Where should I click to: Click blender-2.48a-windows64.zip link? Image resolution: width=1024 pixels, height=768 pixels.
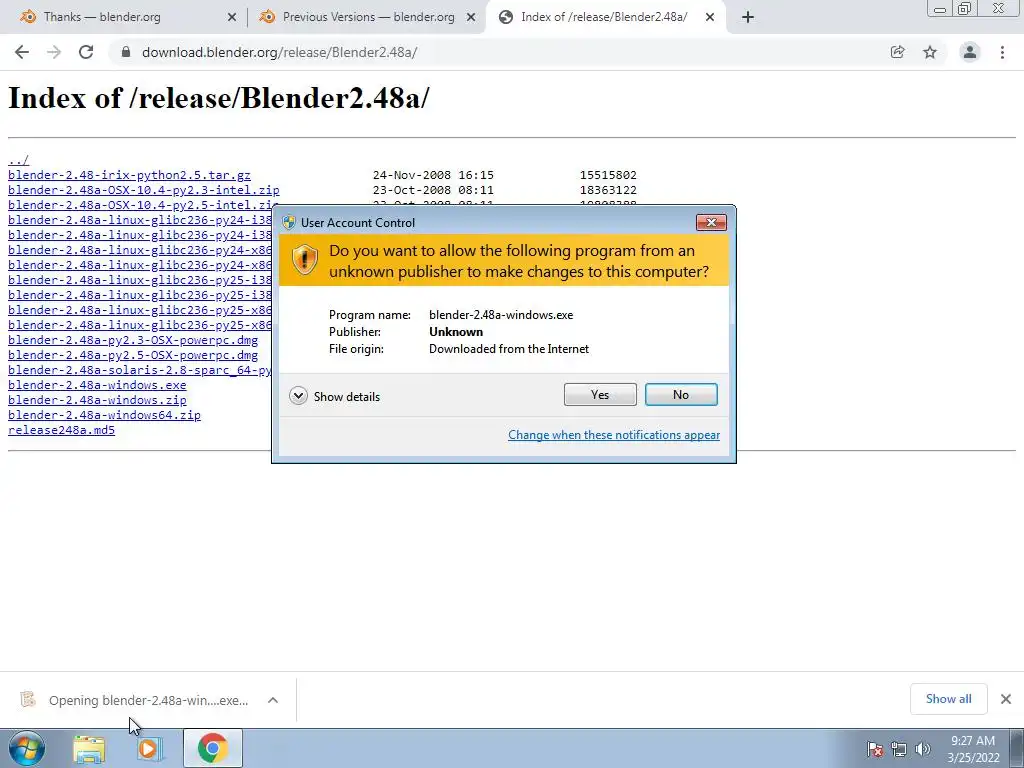104,415
